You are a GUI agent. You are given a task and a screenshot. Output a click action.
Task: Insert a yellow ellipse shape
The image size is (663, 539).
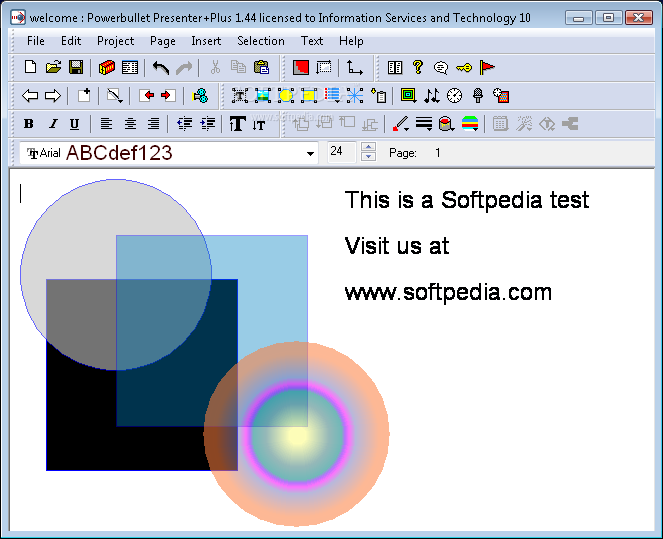285,96
